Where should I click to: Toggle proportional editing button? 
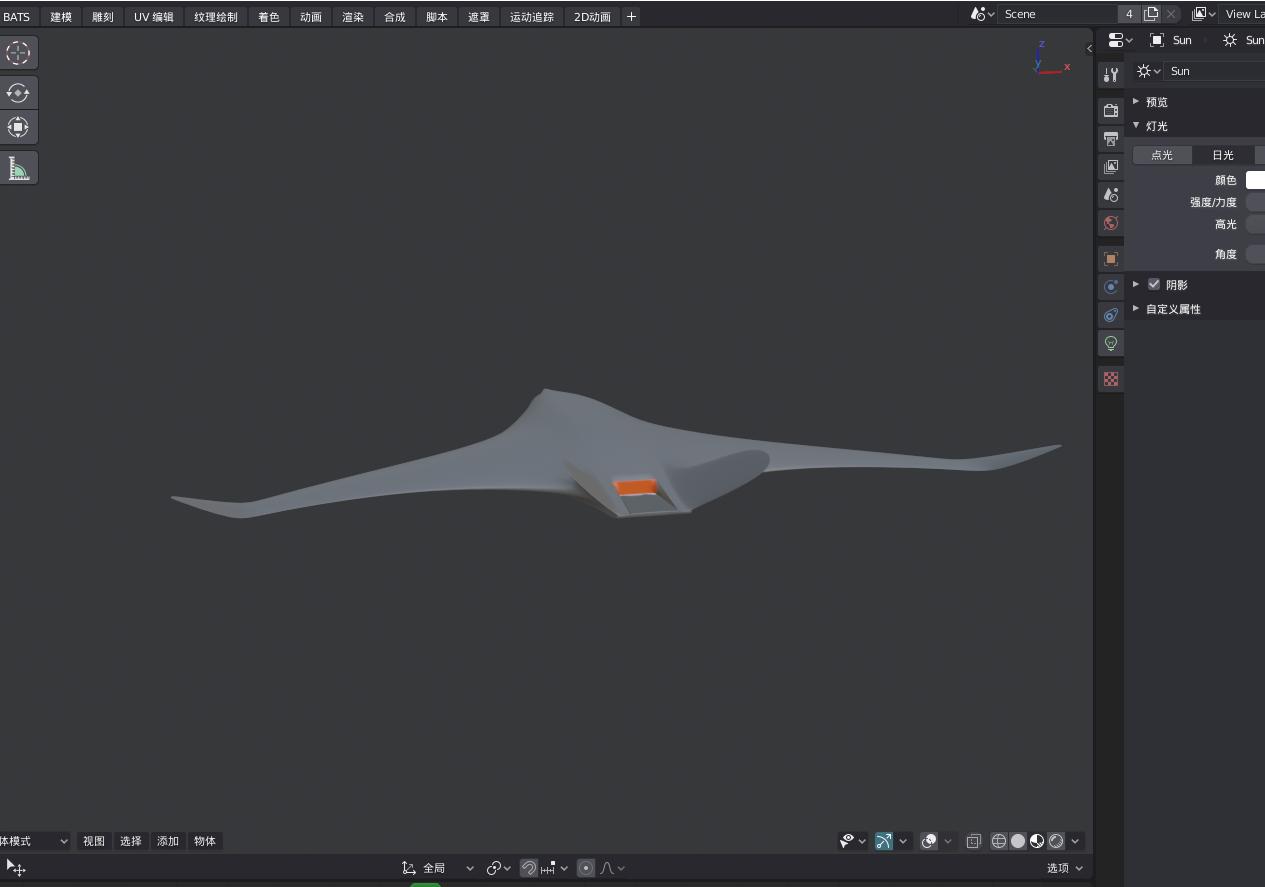click(x=586, y=868)
